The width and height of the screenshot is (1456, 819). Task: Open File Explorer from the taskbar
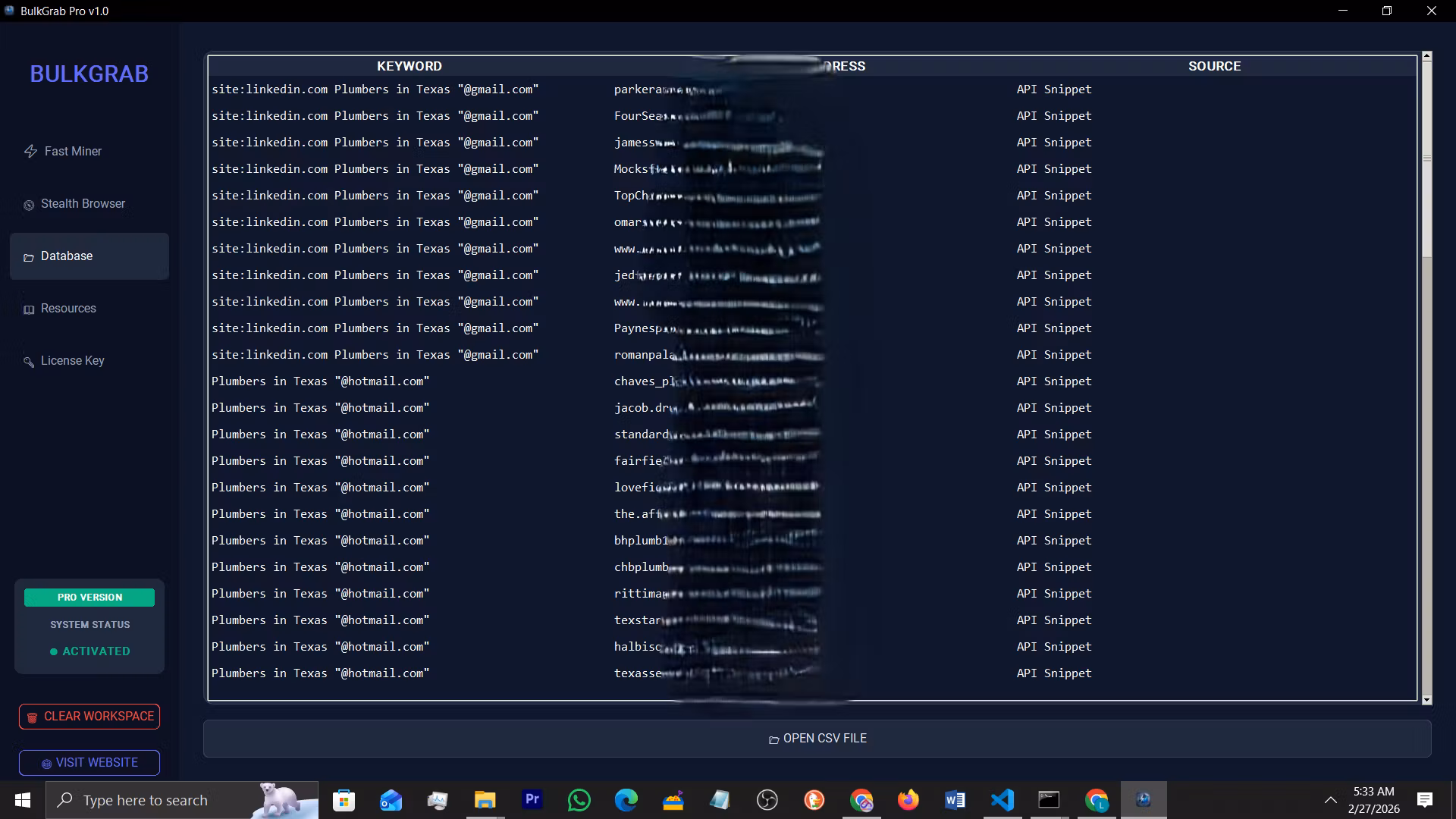coord(485,800)
